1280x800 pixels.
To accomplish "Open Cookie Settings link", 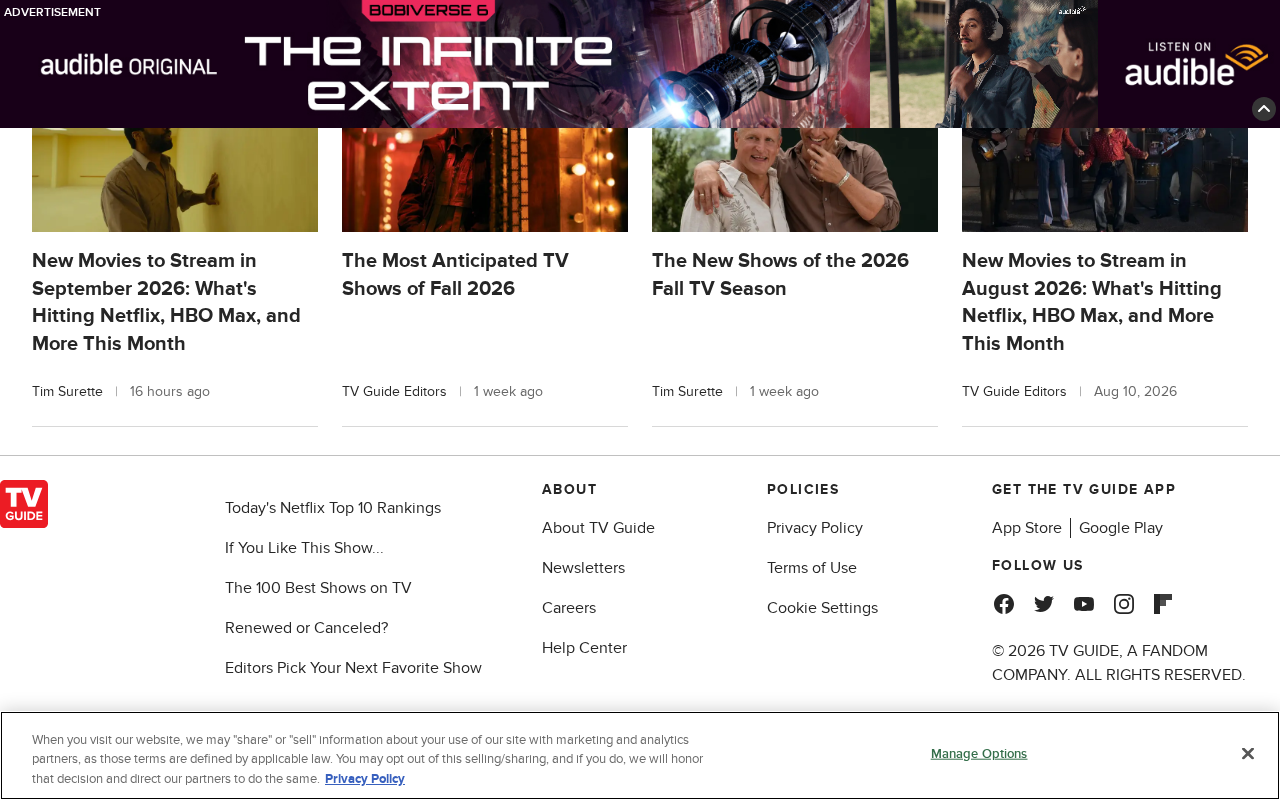I will (x=822, y=608).
